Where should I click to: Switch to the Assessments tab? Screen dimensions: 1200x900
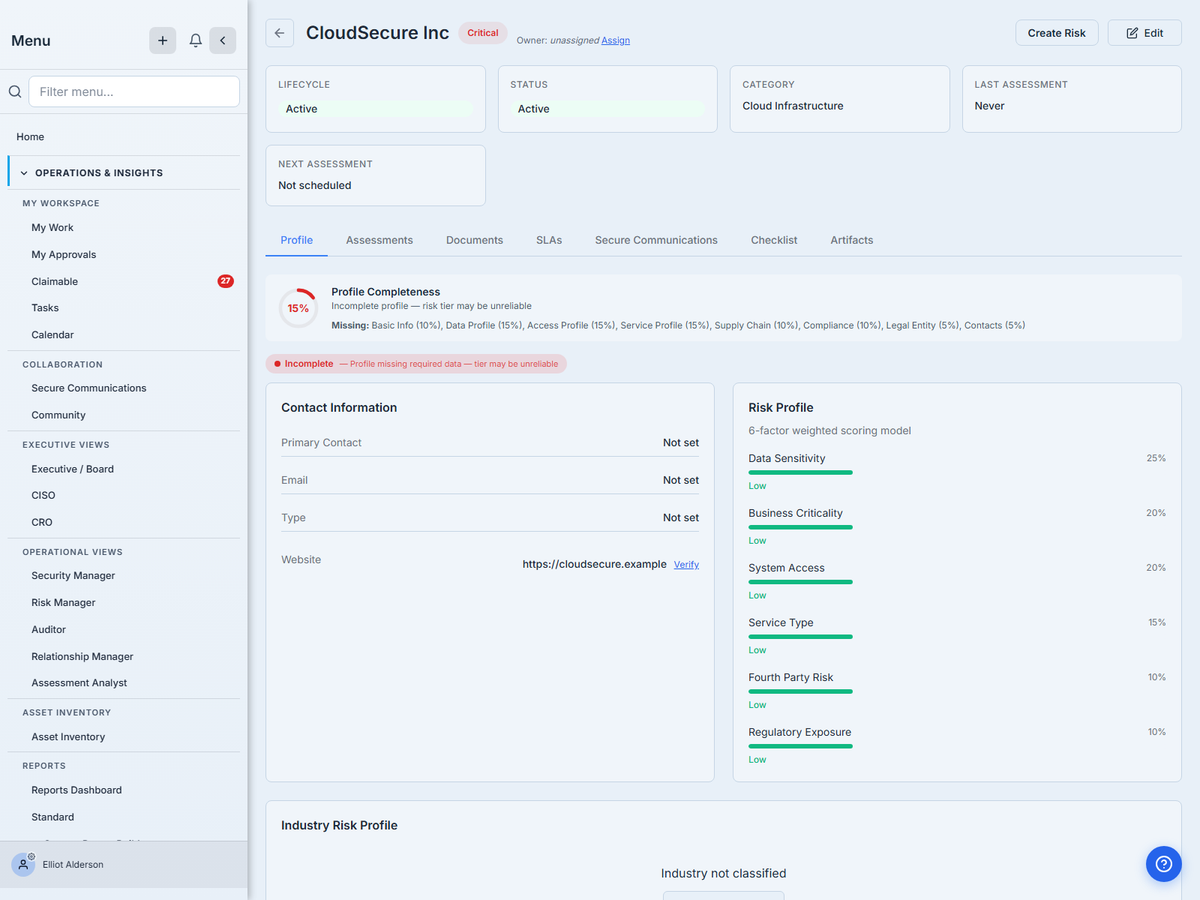[379, 240]
